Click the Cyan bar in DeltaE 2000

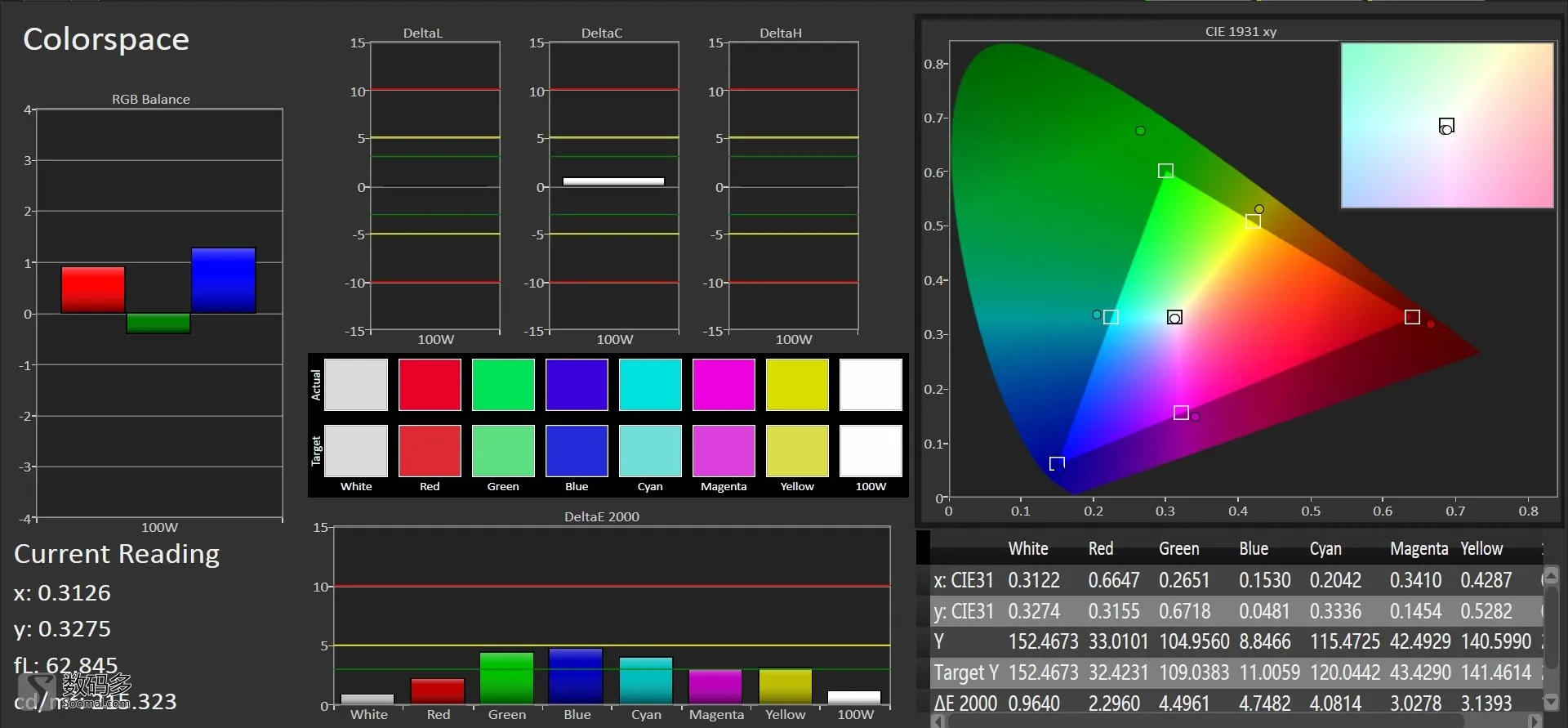pyautogui.click(x=646, y=681)
